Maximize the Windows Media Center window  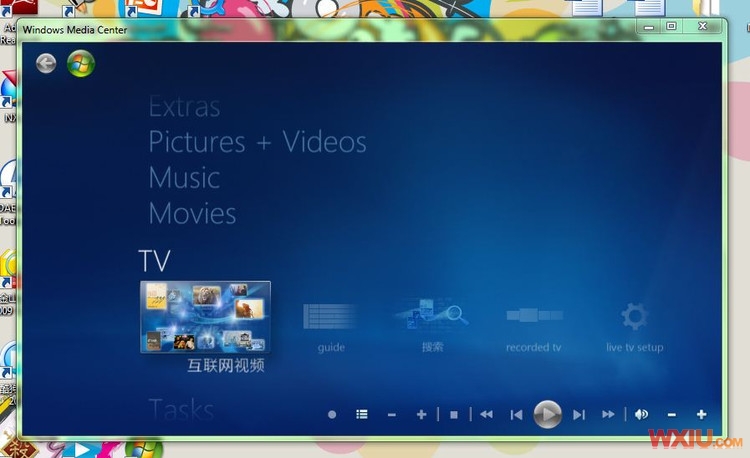(x=672, y=26)
